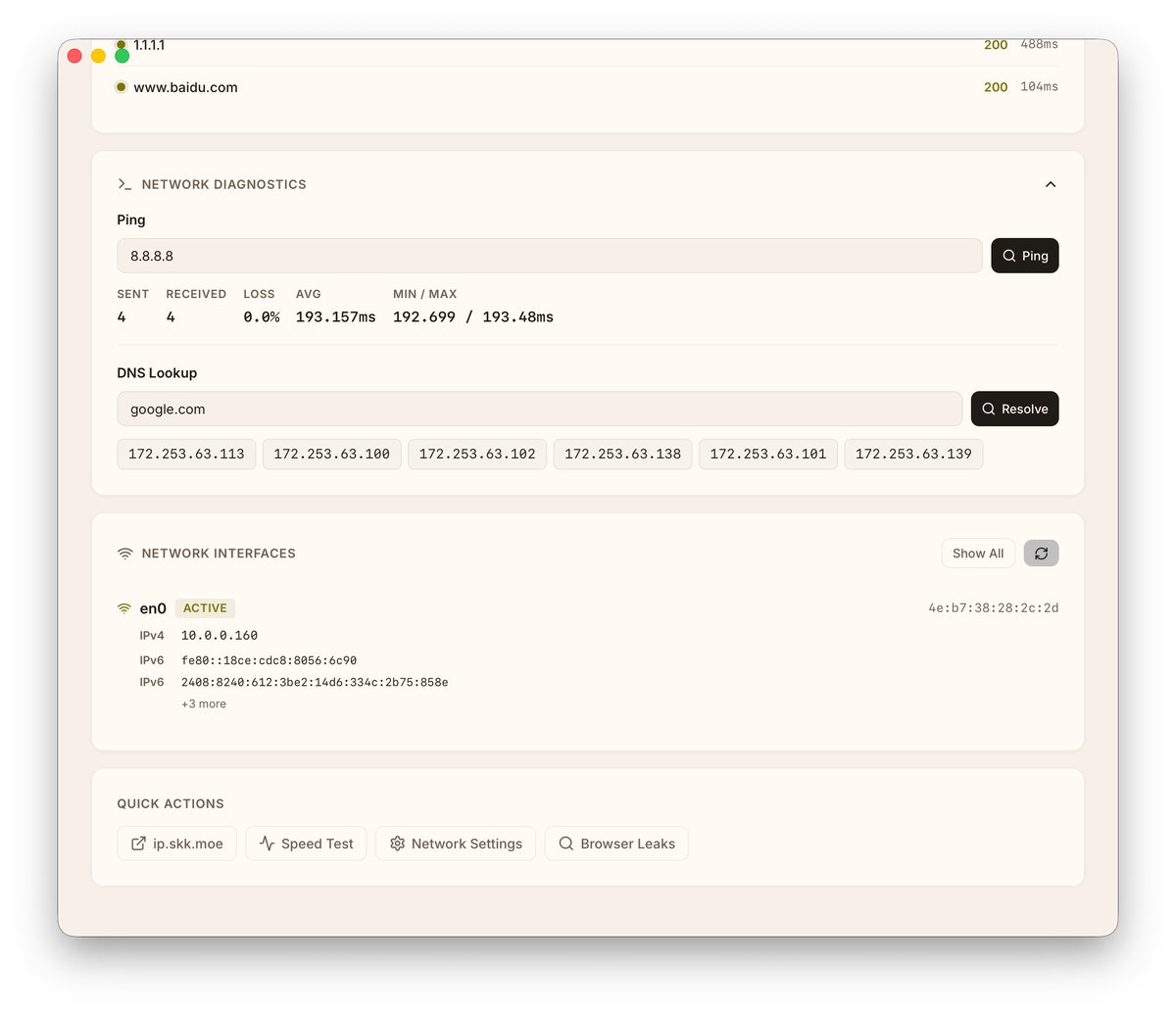The image size is (1176, 1013).
Task: Select resolved IP 172.253.63.138
Action: coord(623,454)
